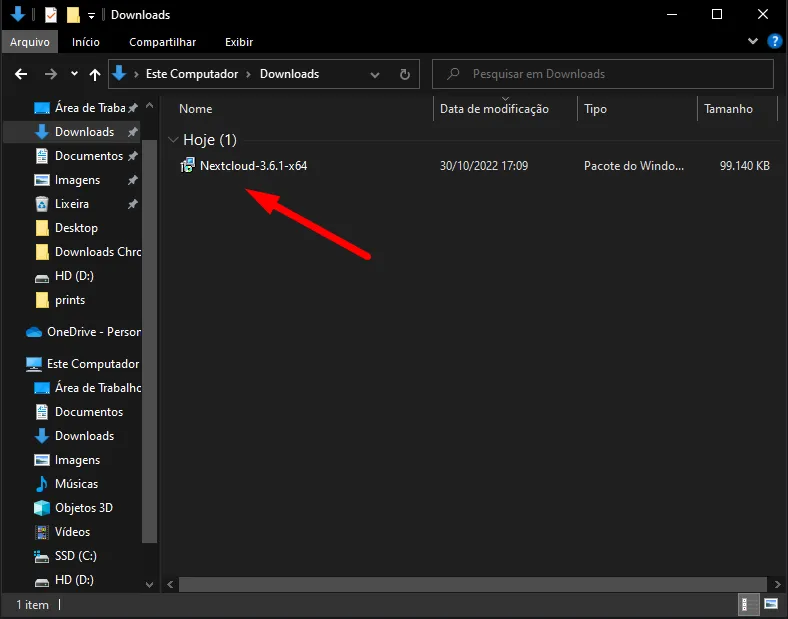This screenshot has height=619, width=788.
Task: Click the OneDrive cloud icon
Action: 34,332
